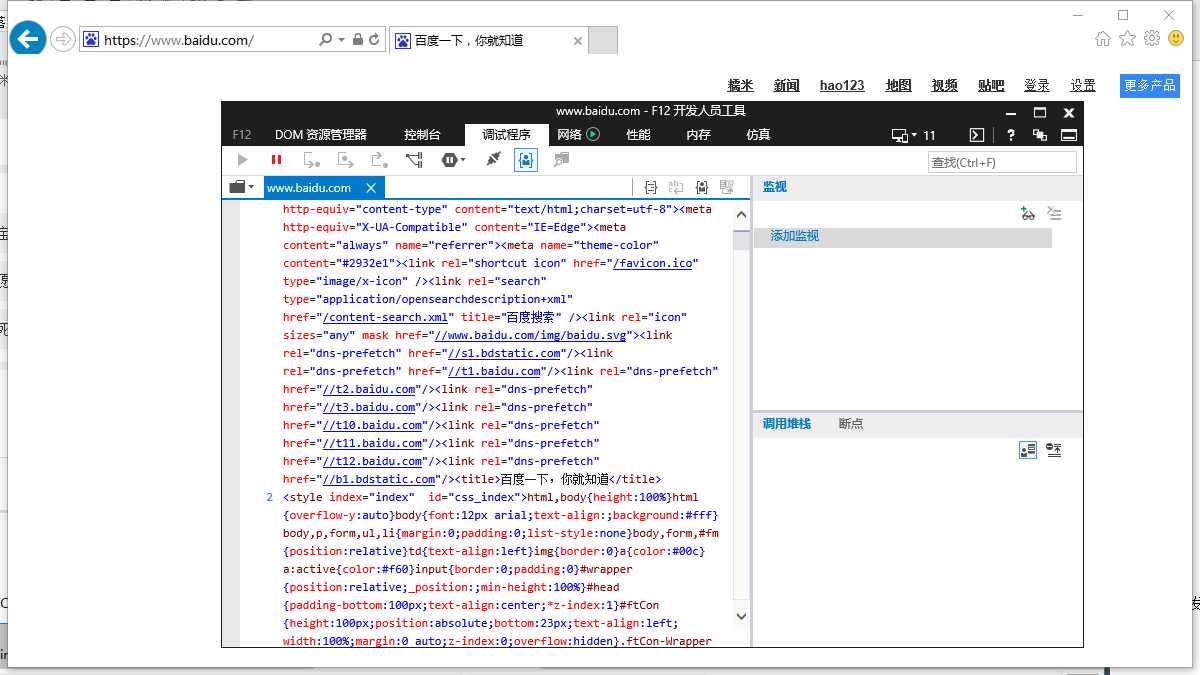Click the Continue (play) debugger button

(x=242, y=160)
